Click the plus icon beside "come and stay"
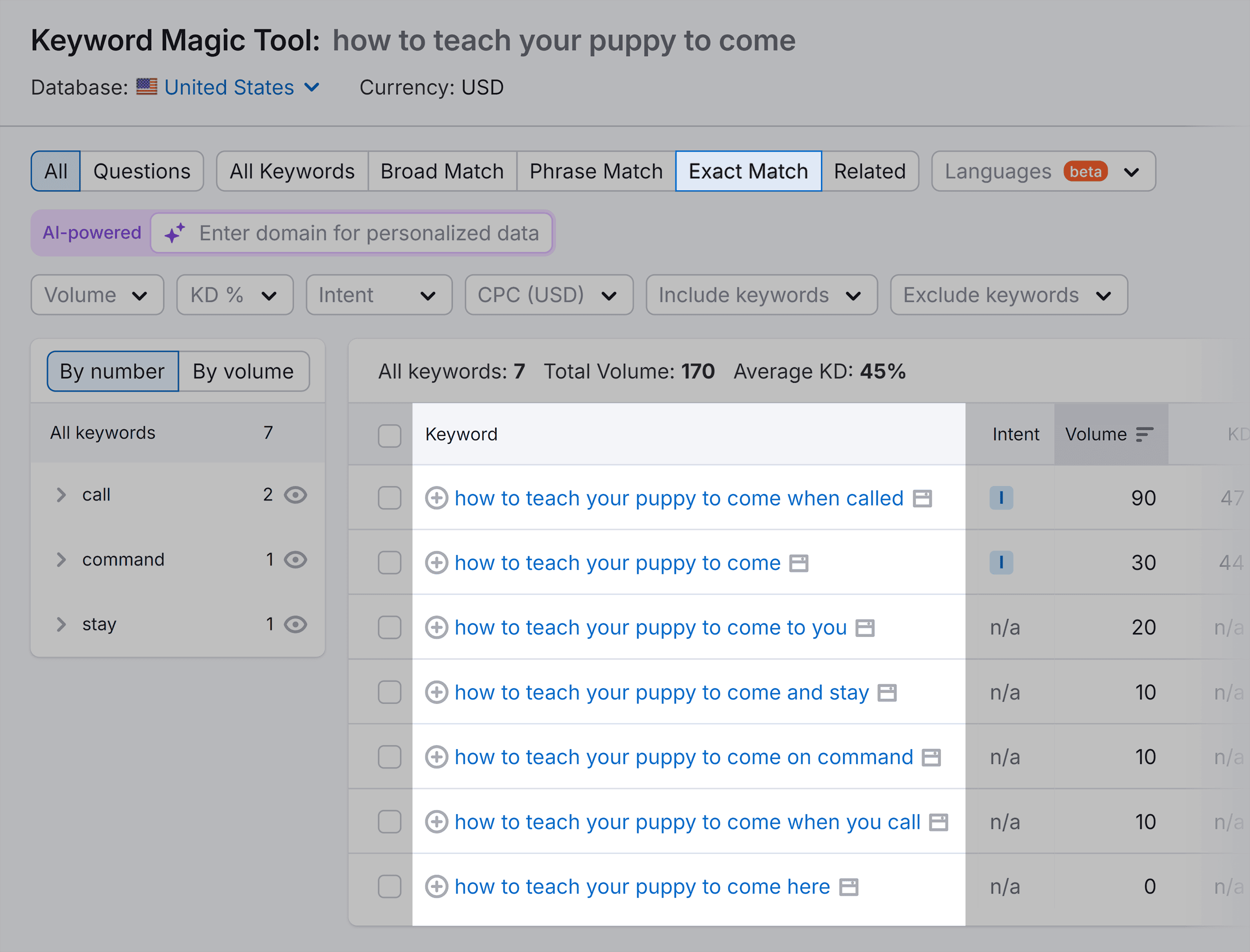The width and height of the screenshot is (1250, 952). tap(437, 692)
